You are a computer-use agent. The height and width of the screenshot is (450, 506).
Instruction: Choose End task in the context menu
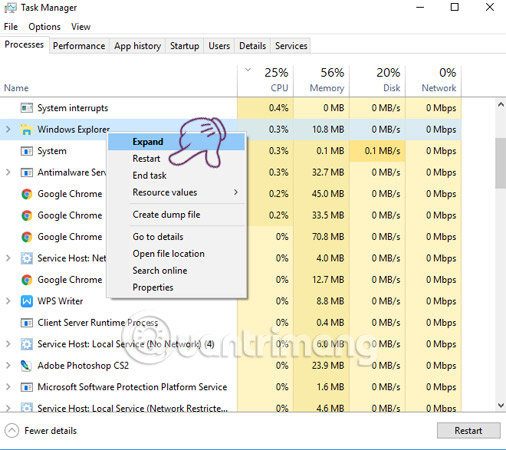click(176, 175)
